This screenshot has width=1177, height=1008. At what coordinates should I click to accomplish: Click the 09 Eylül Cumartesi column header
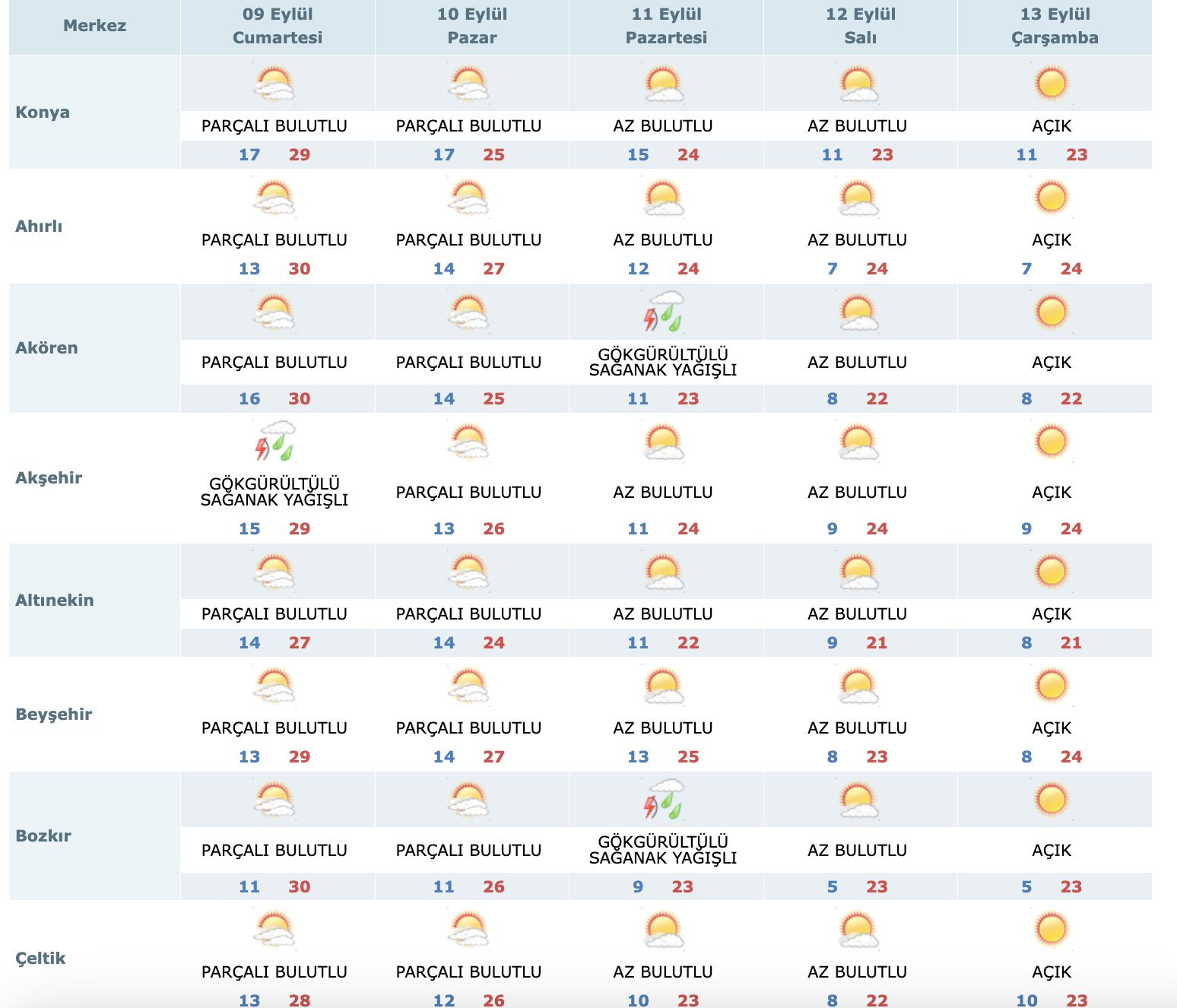point(278,26)
